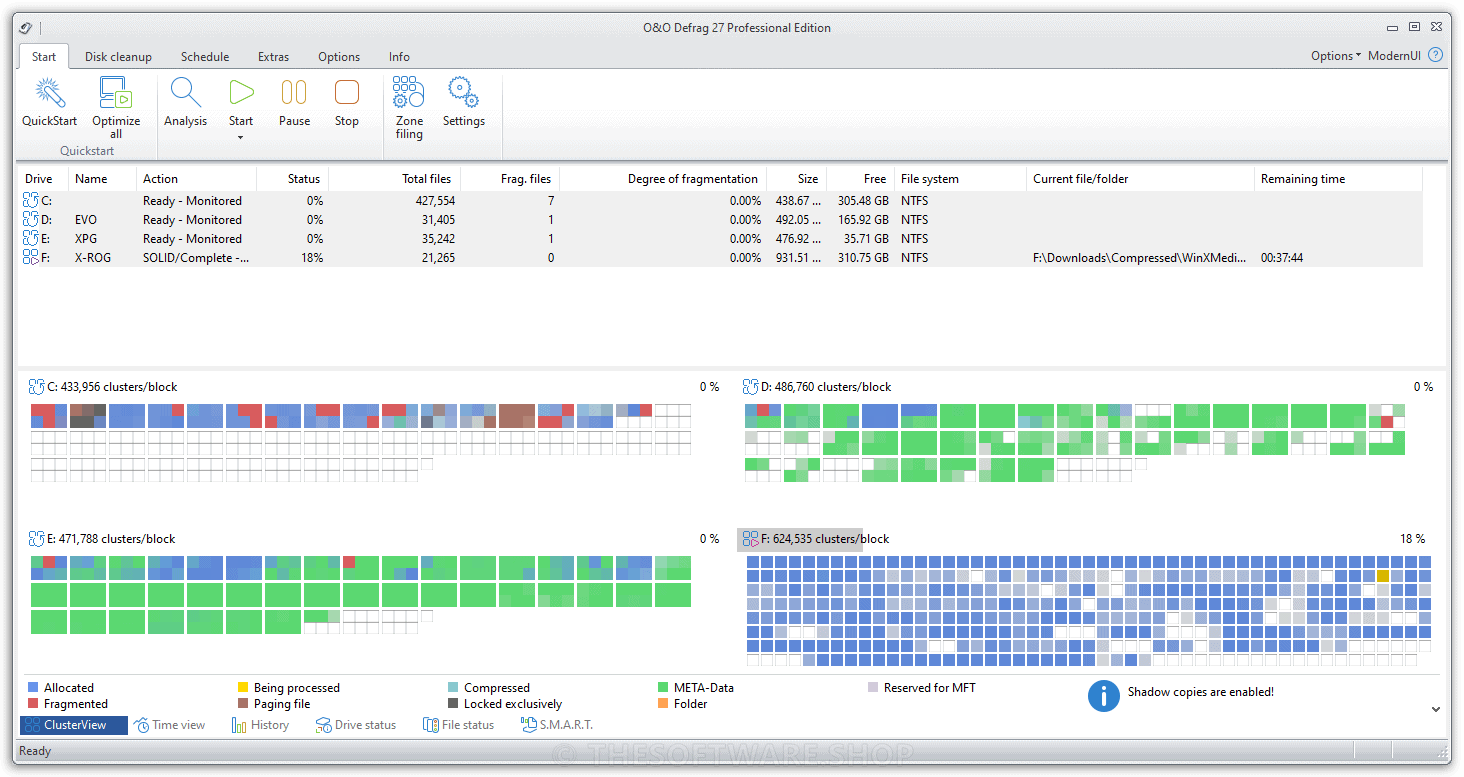Image resolution: width=1464 pixels, height=777 pixels.
Task: Click the F:\Downloads\Compressed current file path
Action: tap(1139, 258)
